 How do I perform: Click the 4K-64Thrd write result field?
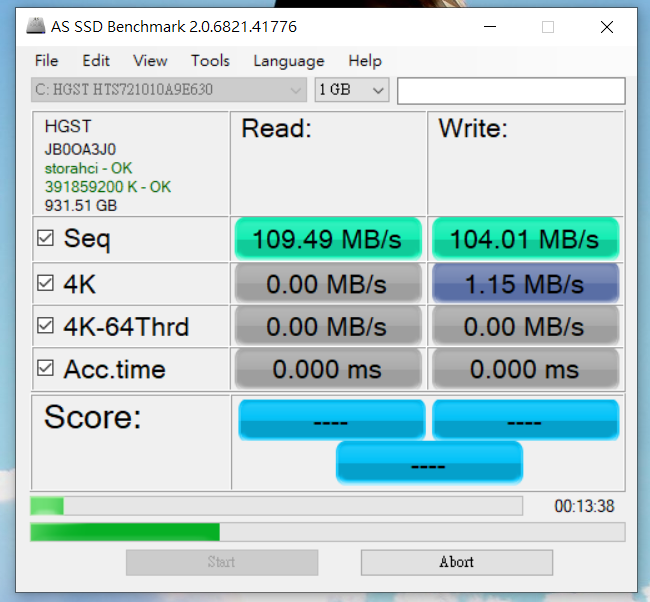525,326
